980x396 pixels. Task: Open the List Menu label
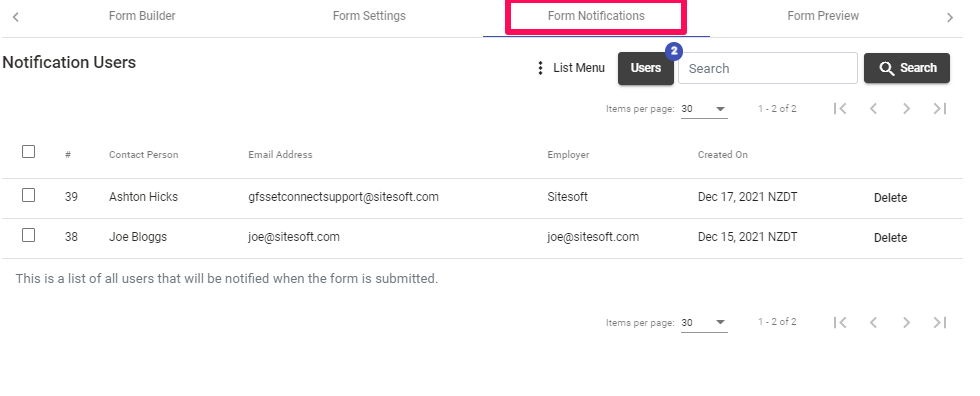(579, 68)
